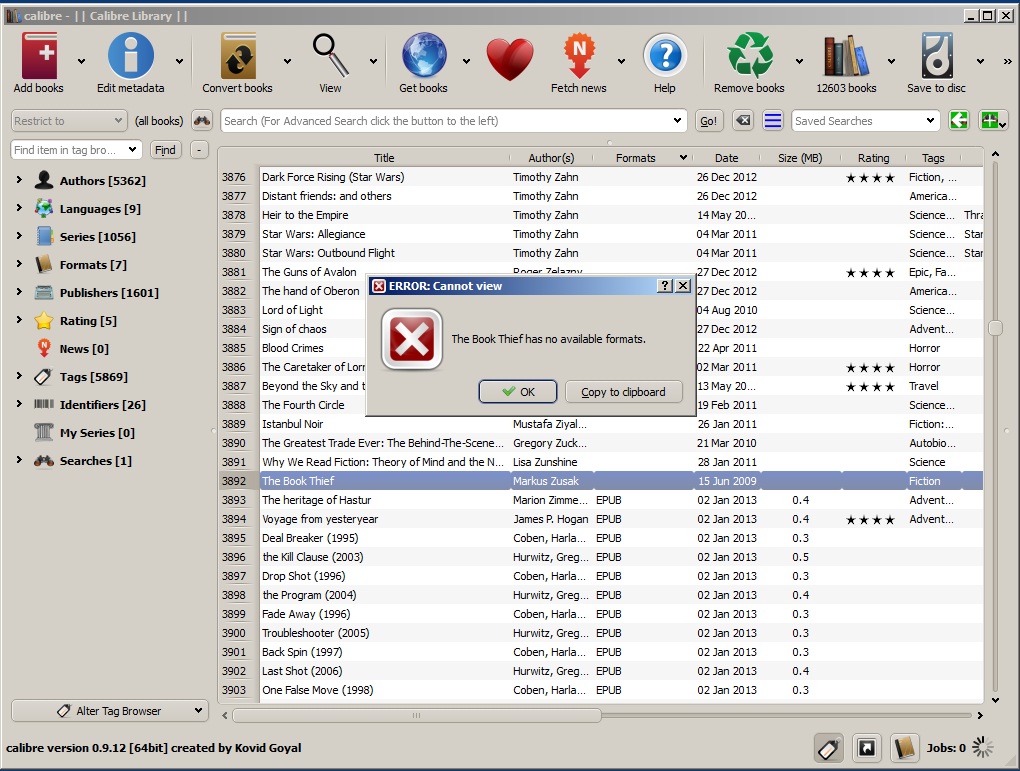Click the Find button in tag browser
Image resolution: width=1020 pixels, height=771 pixels.
point(165,150)
